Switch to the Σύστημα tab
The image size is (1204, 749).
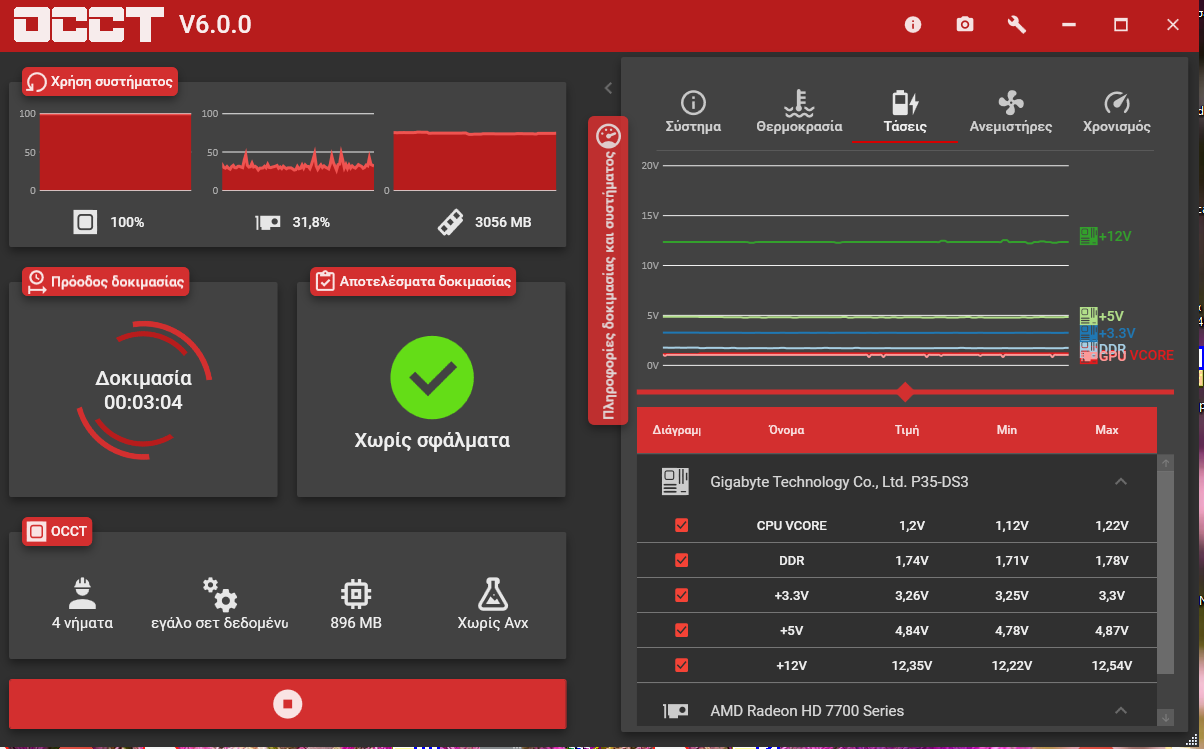pos(693,113)
